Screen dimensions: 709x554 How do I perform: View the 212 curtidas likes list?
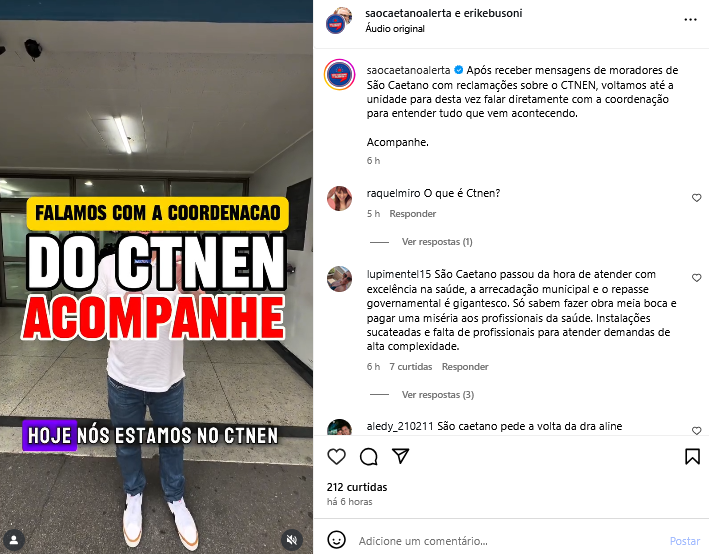[357, 487]
